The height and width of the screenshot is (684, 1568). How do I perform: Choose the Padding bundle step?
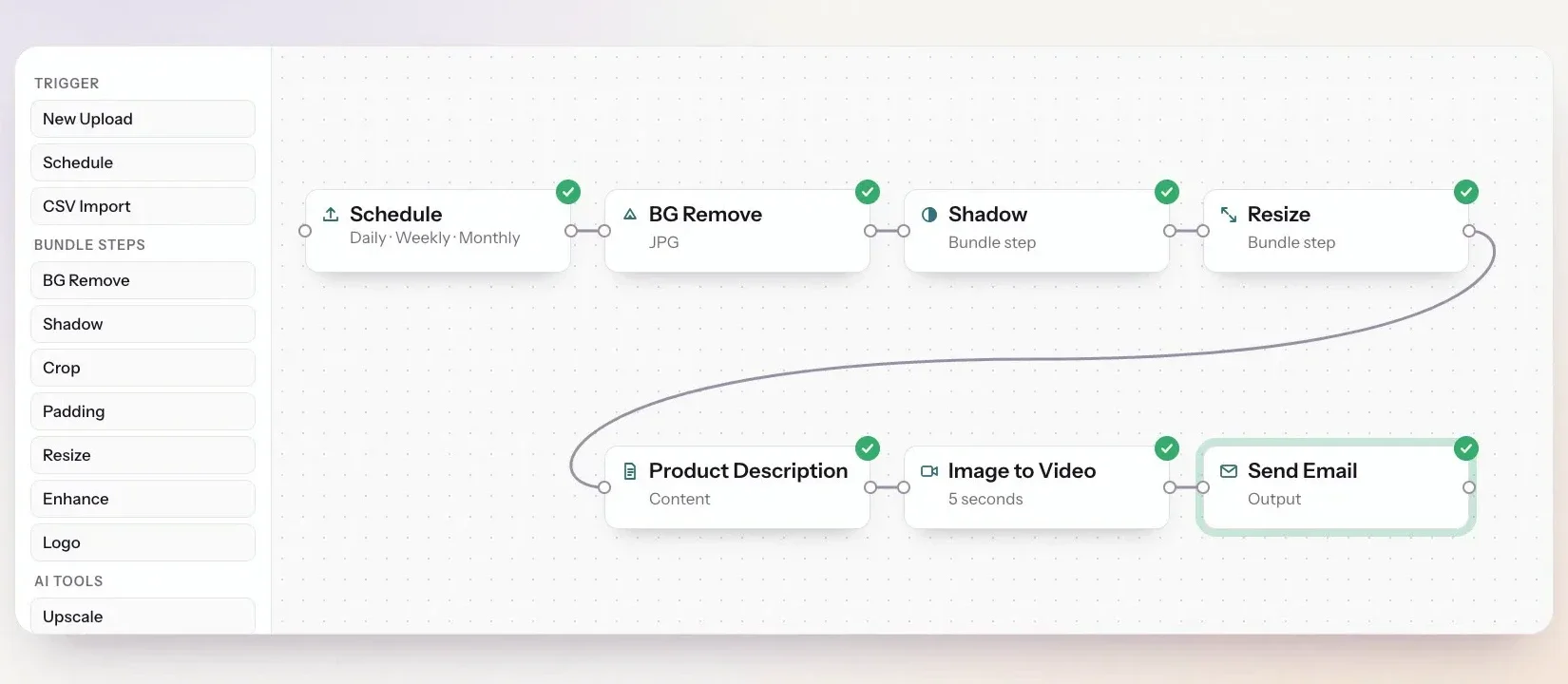(x=143, y=411)
